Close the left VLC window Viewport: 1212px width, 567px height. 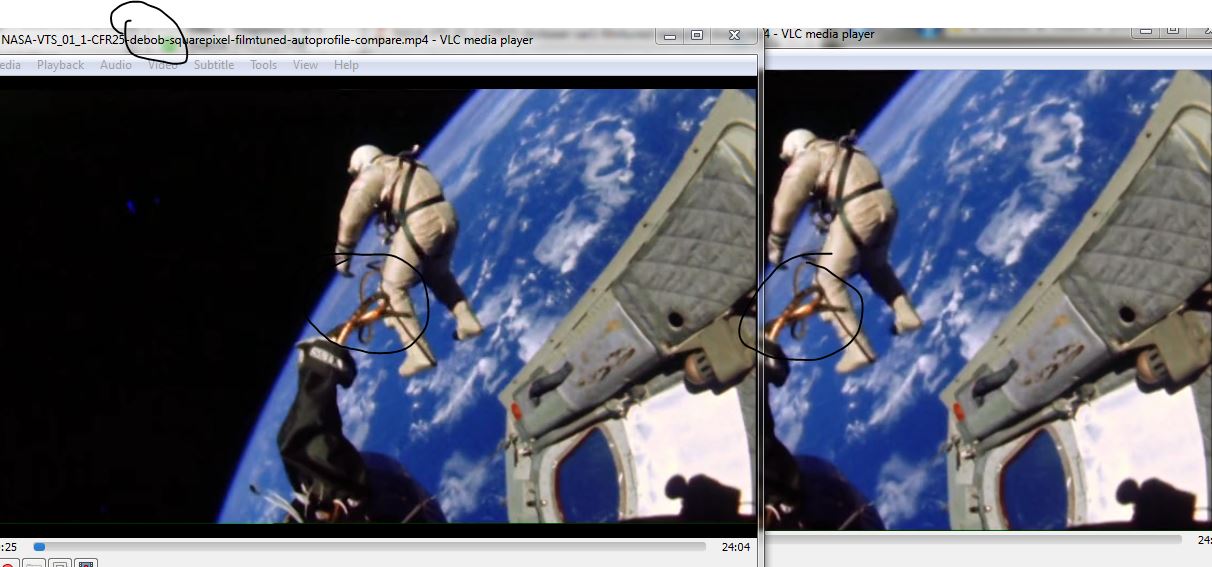pyautogui.click(x=734, y=35)
